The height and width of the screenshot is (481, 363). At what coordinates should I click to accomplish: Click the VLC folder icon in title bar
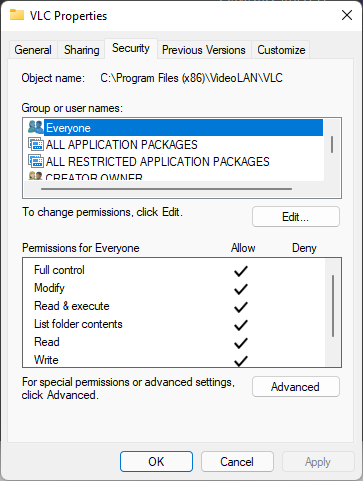coord(17,15)
